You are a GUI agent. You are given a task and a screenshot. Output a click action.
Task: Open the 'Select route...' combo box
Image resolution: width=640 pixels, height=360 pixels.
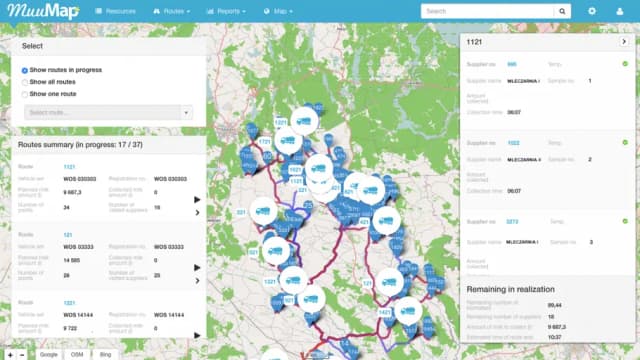[108, 112]
